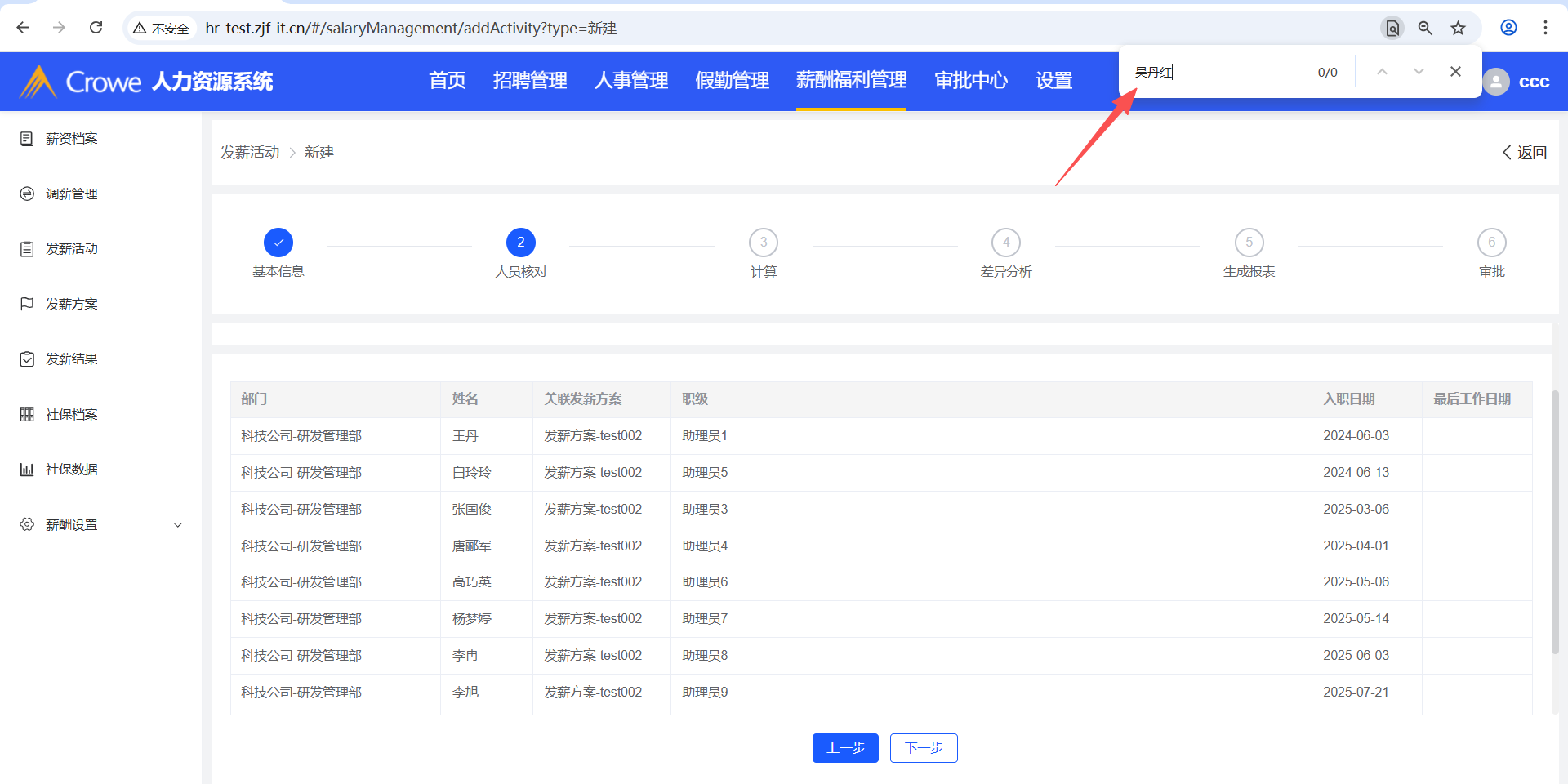Reload the page using the refresh icon
1568x784 pixels.
[x=96, y=28]
